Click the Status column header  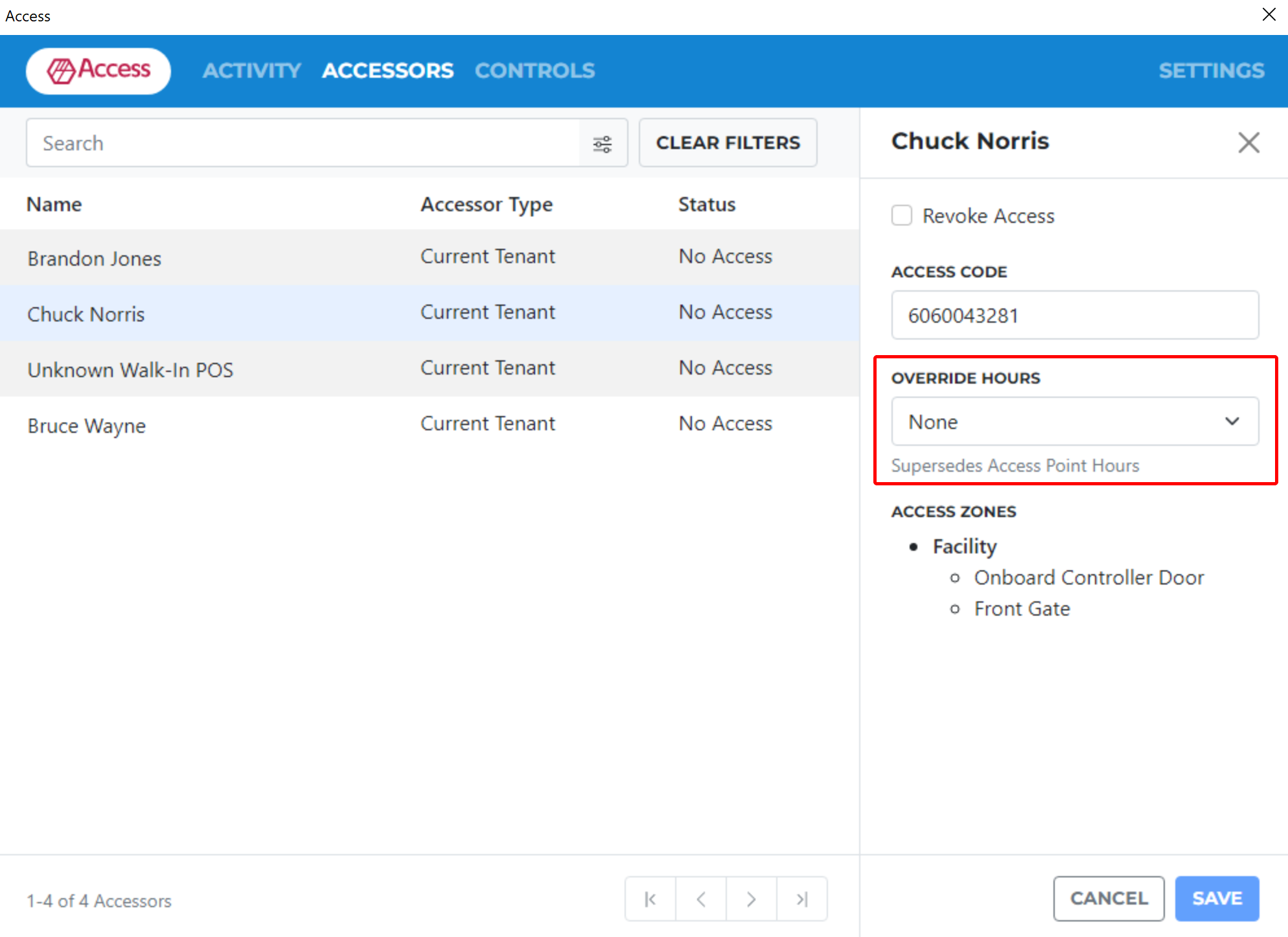coord(707,205)
